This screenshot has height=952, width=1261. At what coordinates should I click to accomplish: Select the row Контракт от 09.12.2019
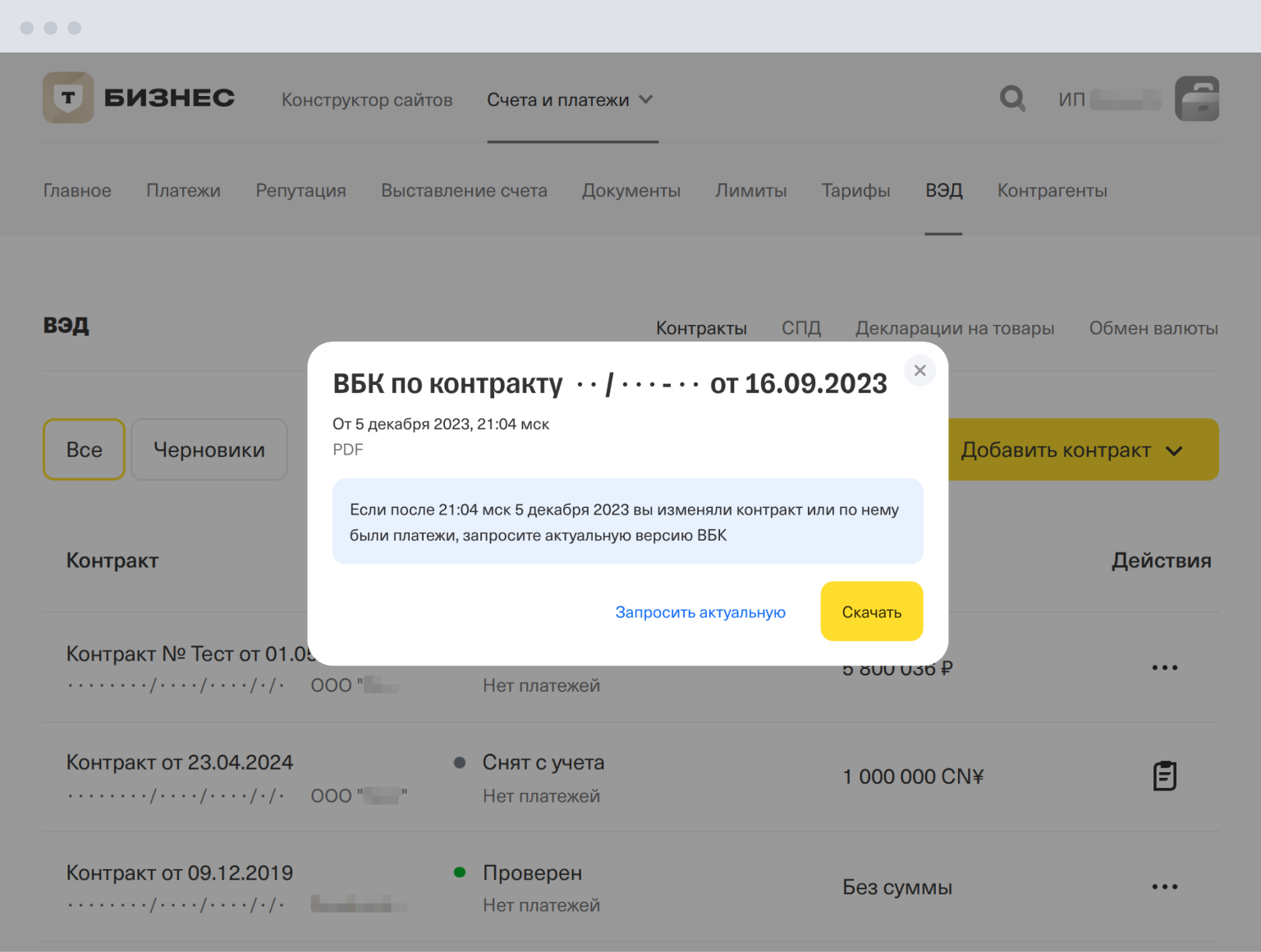click(x=179, y=872)
